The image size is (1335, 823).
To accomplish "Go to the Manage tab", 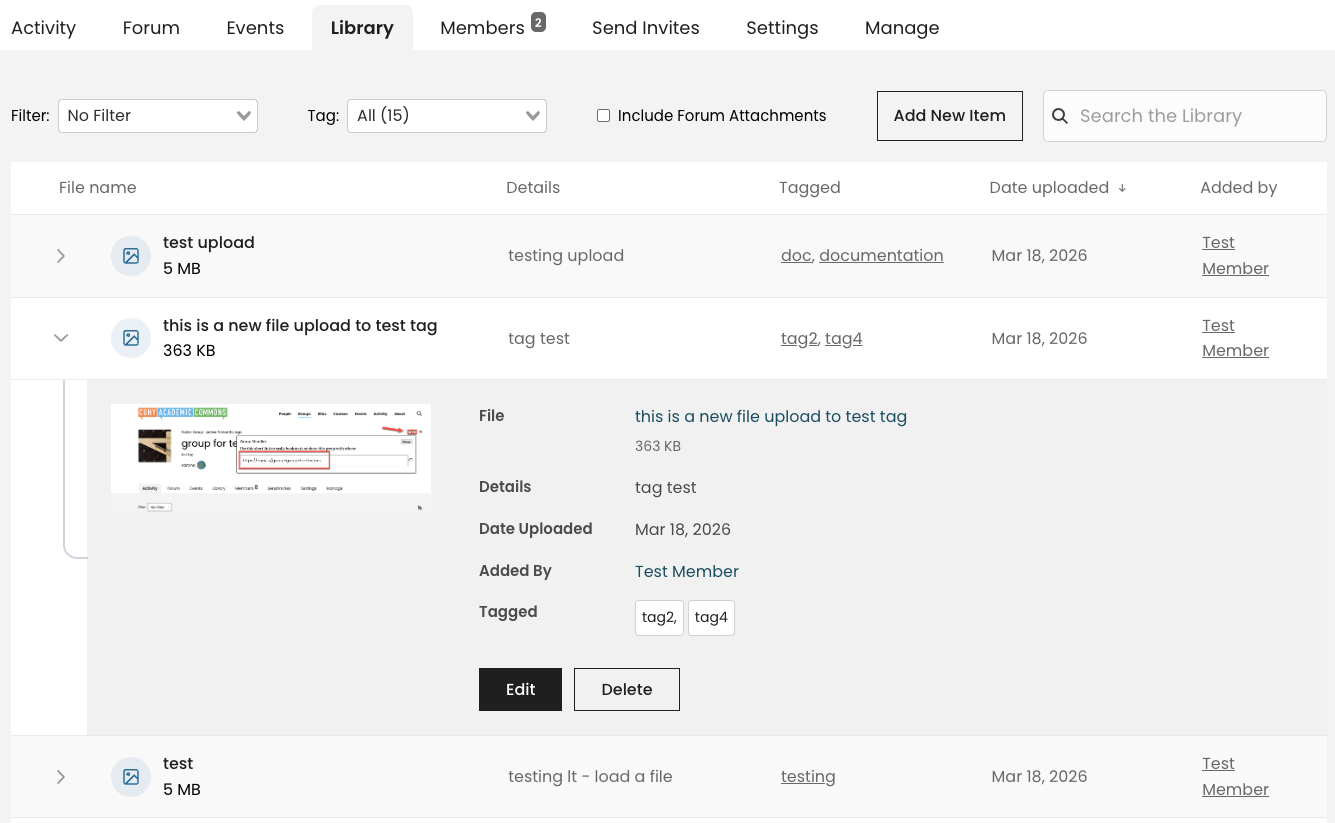I will 902,28.
